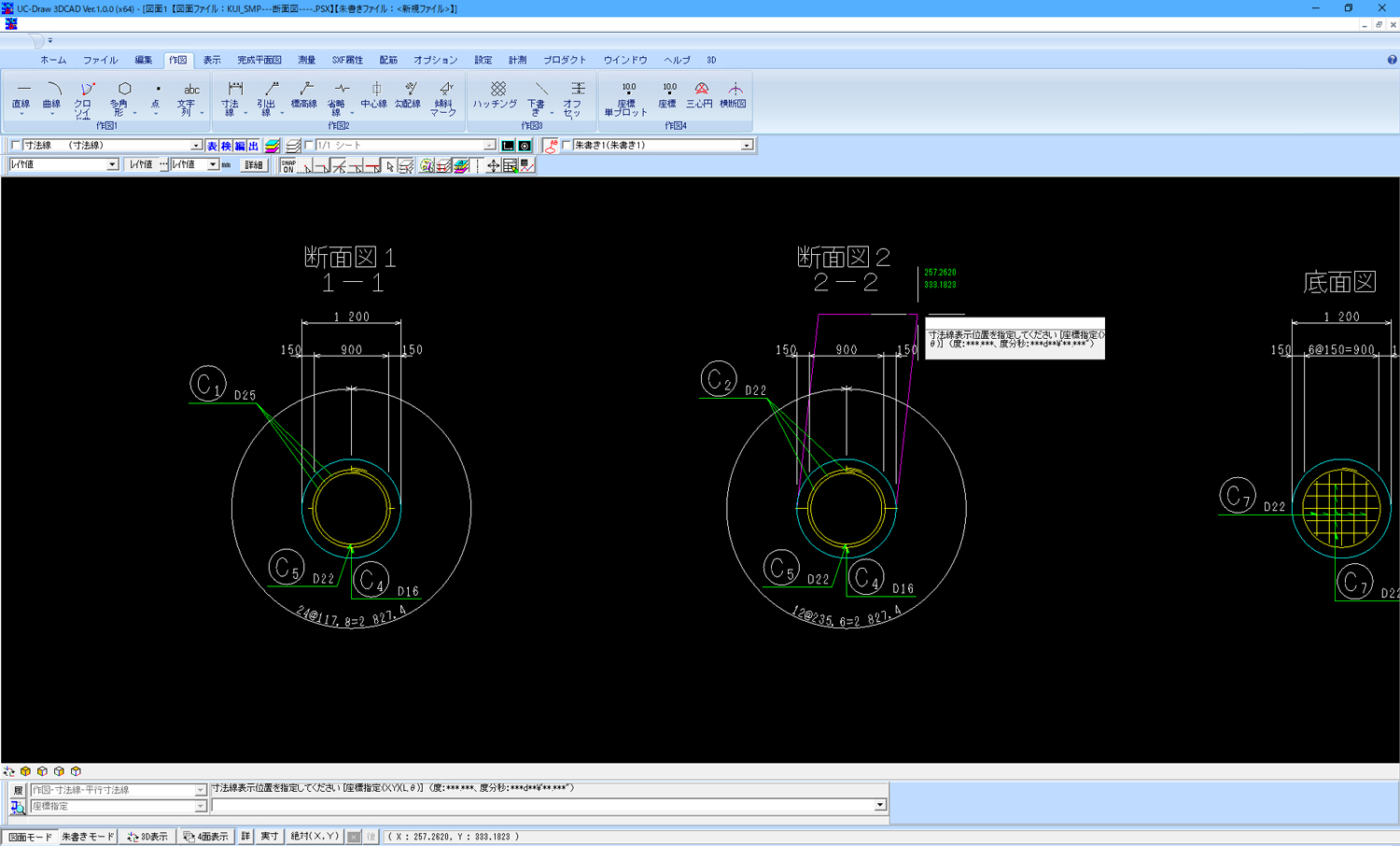Image resolution: width=1400 pixels, height=846 pixels.
Task: Select the 多角形 polygon tool
Action: (122, 94)
